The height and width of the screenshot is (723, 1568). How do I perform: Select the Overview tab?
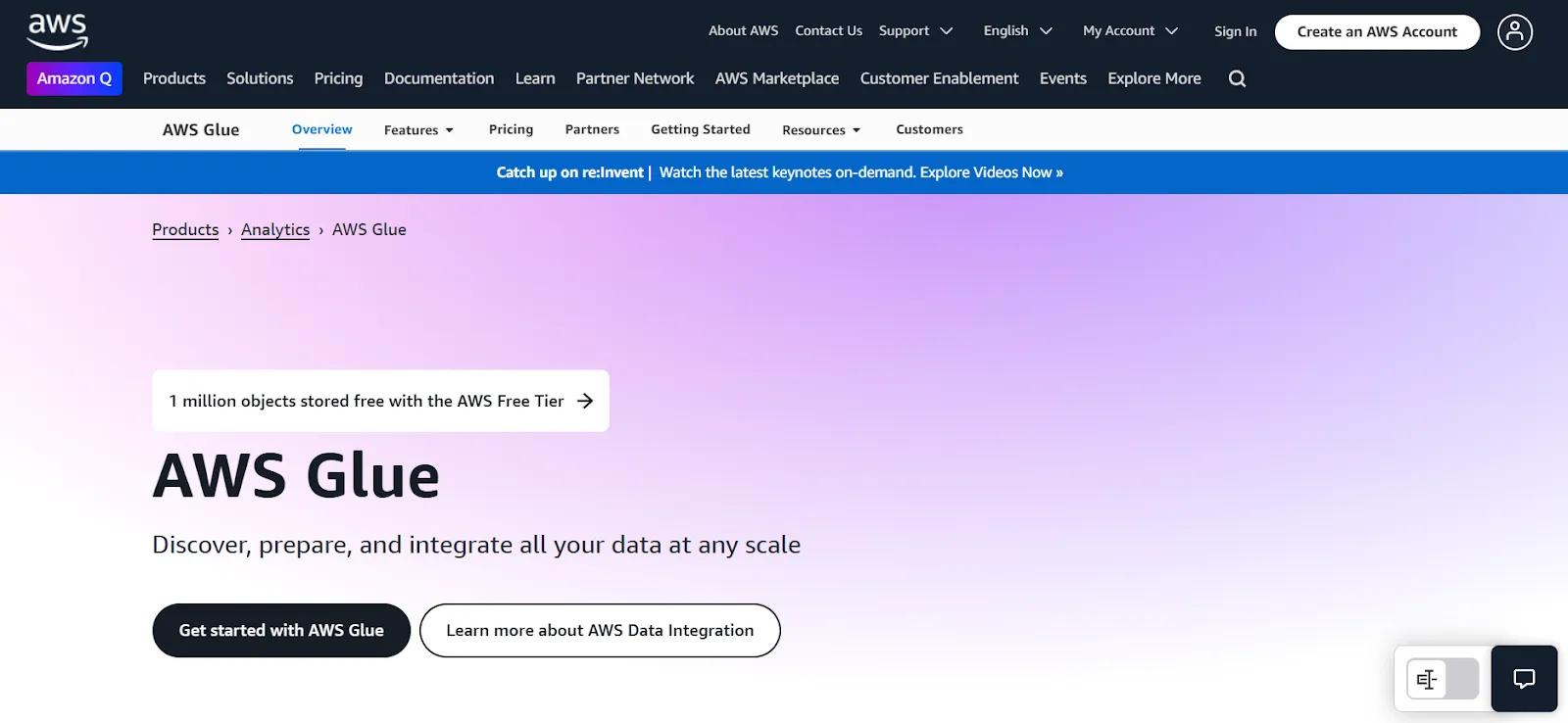321,129
